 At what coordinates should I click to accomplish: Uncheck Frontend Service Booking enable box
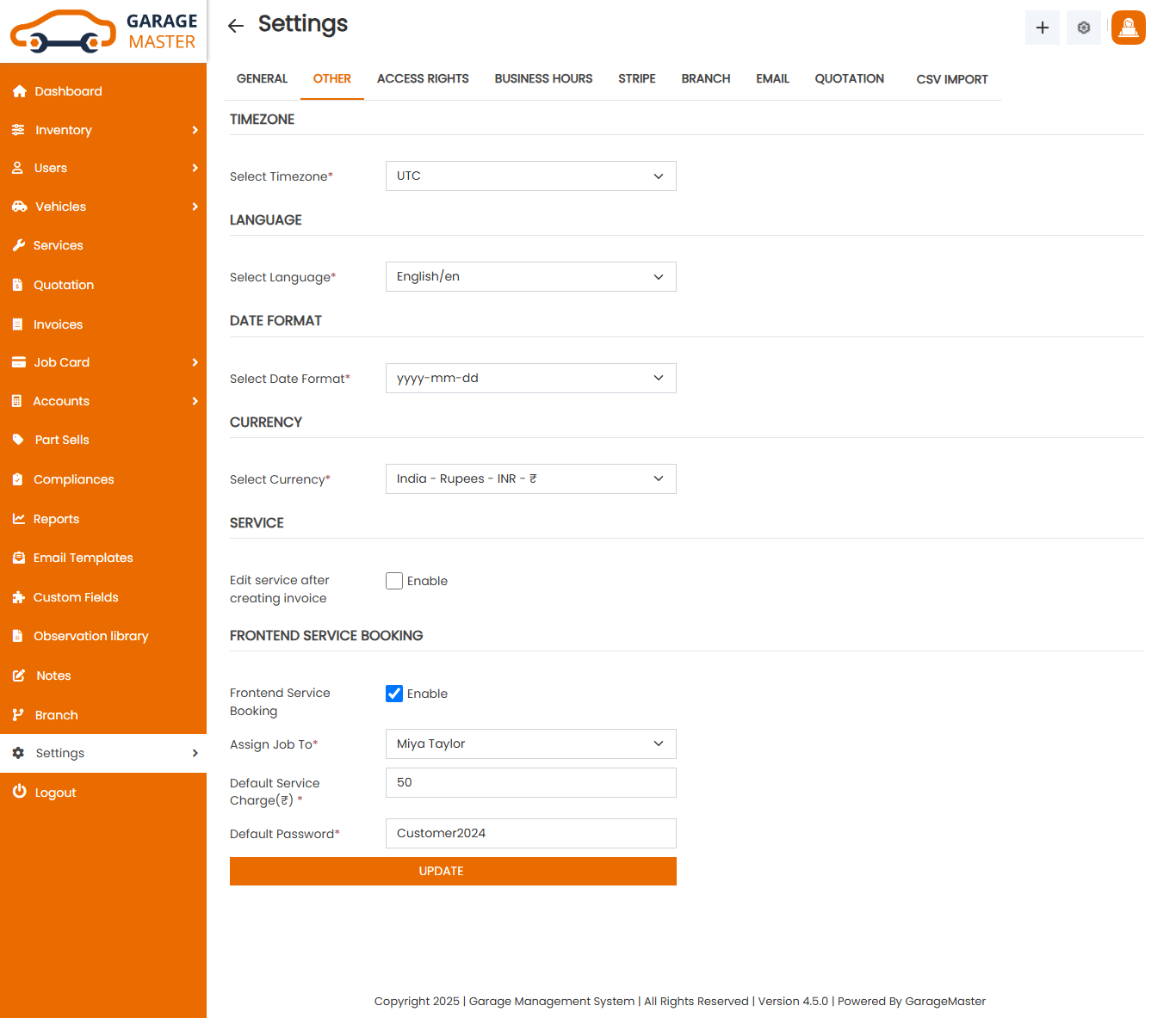pos(394,694)
